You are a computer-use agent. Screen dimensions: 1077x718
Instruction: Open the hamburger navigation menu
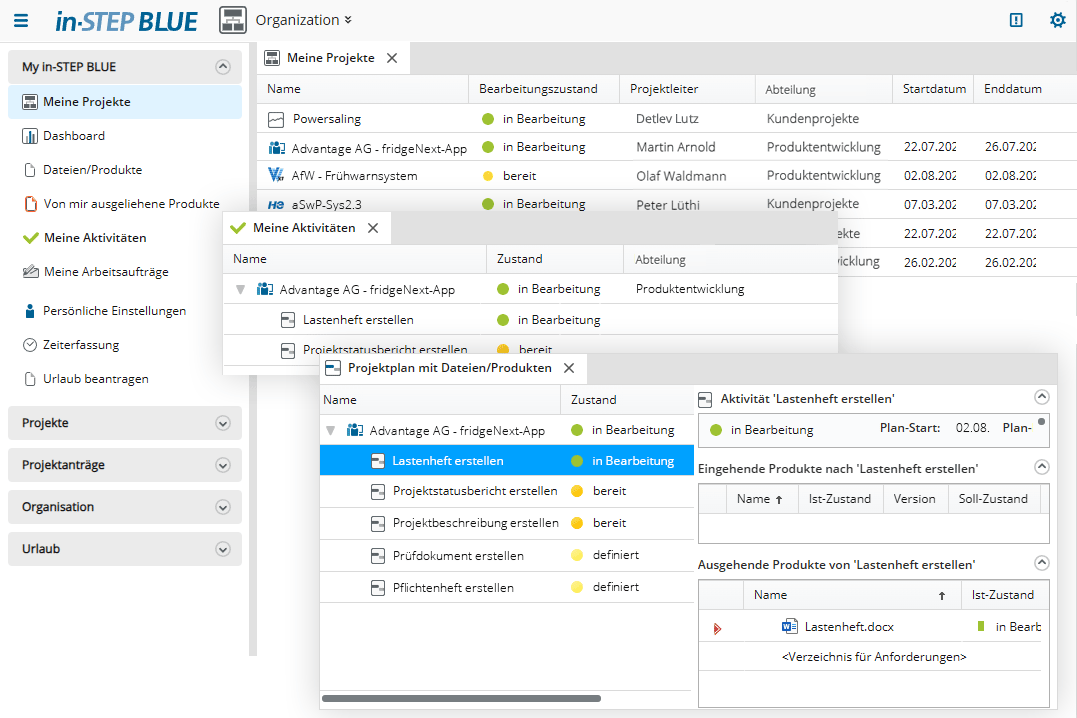pyautogui.click(x=21, y=20)
